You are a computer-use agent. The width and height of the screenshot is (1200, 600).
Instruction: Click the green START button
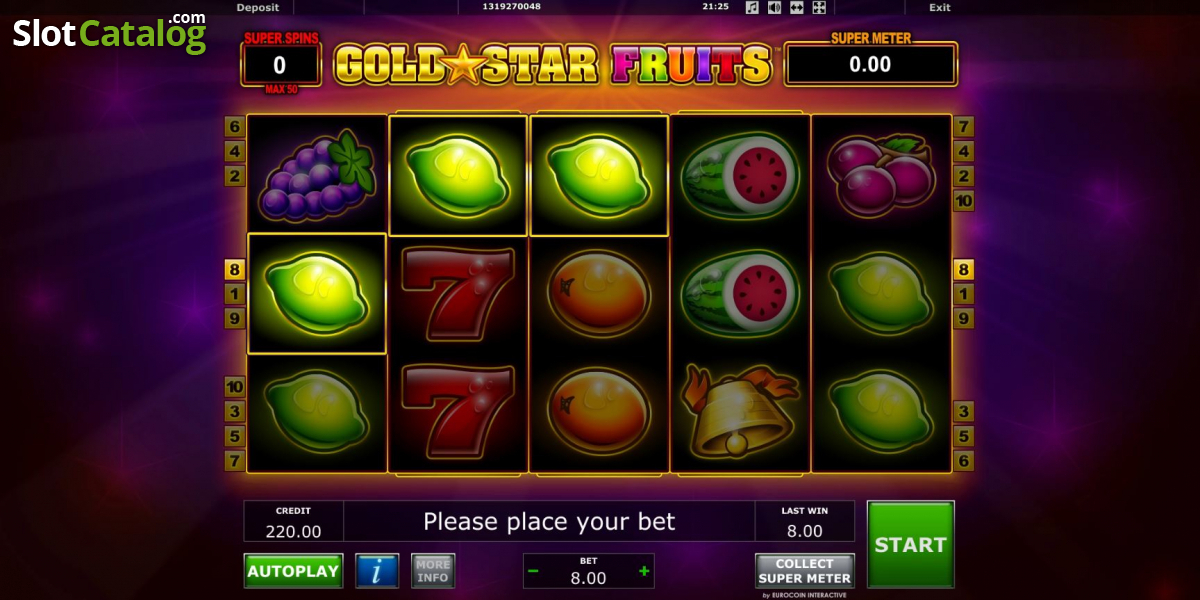pos(910,544)
